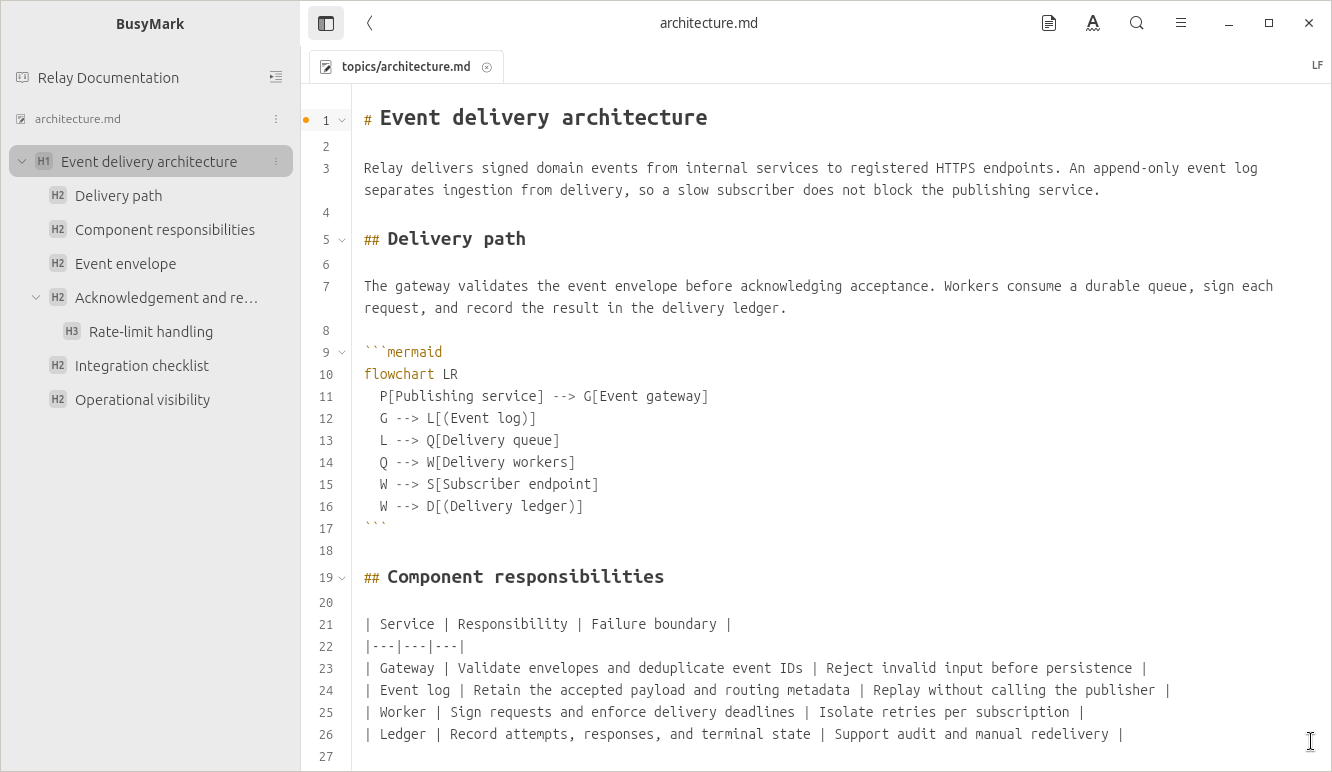Click the back chevron in the header
This screenshot has height=772, width=1332.
369,23
